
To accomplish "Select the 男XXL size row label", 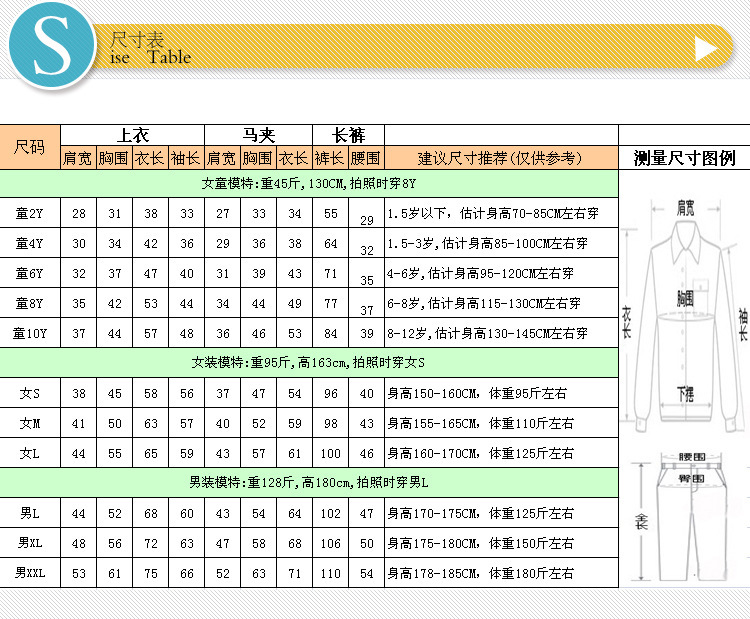I will coord(30,572).
